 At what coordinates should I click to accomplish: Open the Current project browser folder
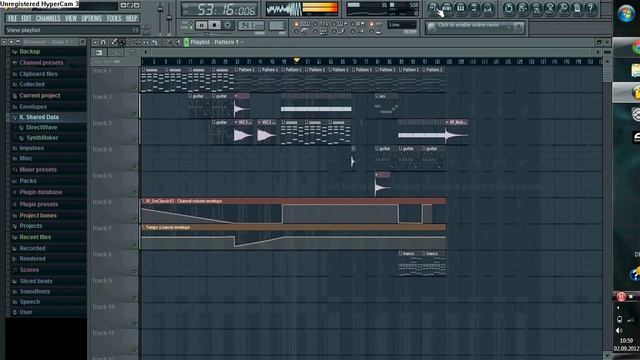point(40,96)
